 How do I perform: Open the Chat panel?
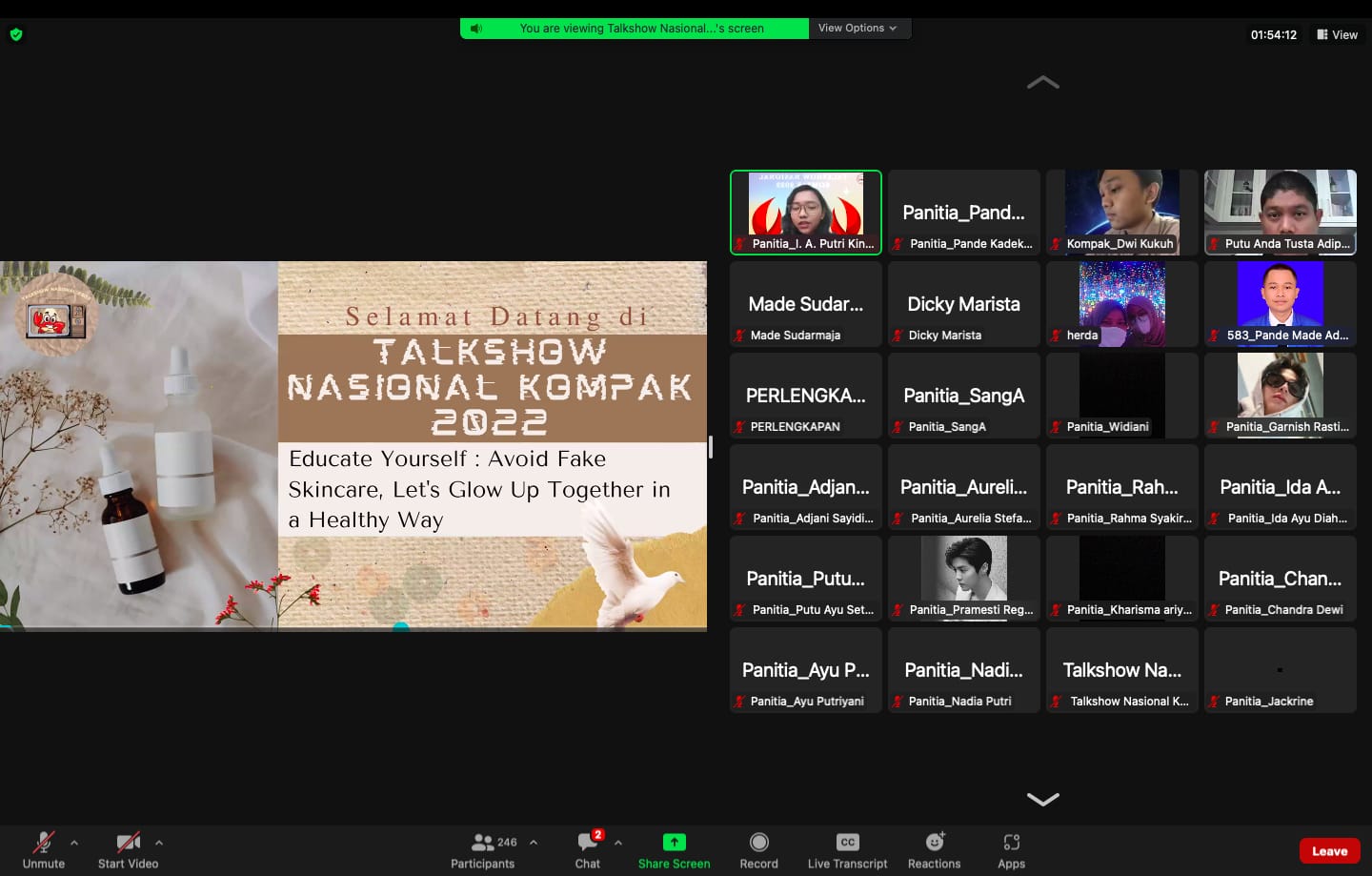coord(587,843)
